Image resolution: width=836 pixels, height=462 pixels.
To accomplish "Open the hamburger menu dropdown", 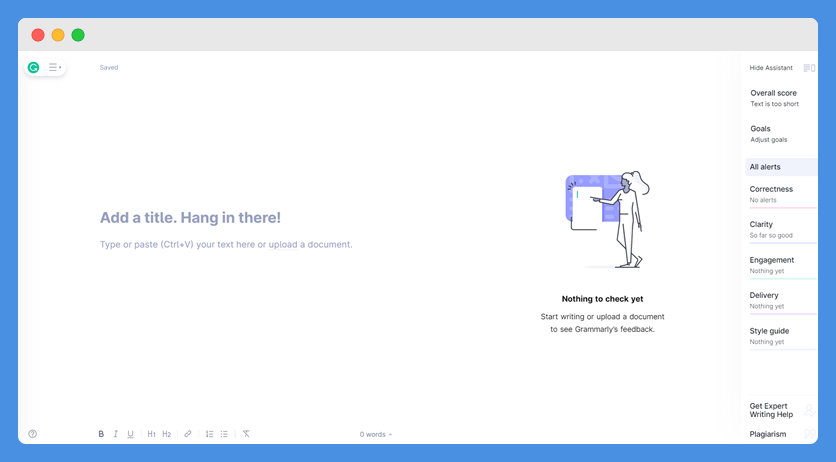I will click(54, 67).
